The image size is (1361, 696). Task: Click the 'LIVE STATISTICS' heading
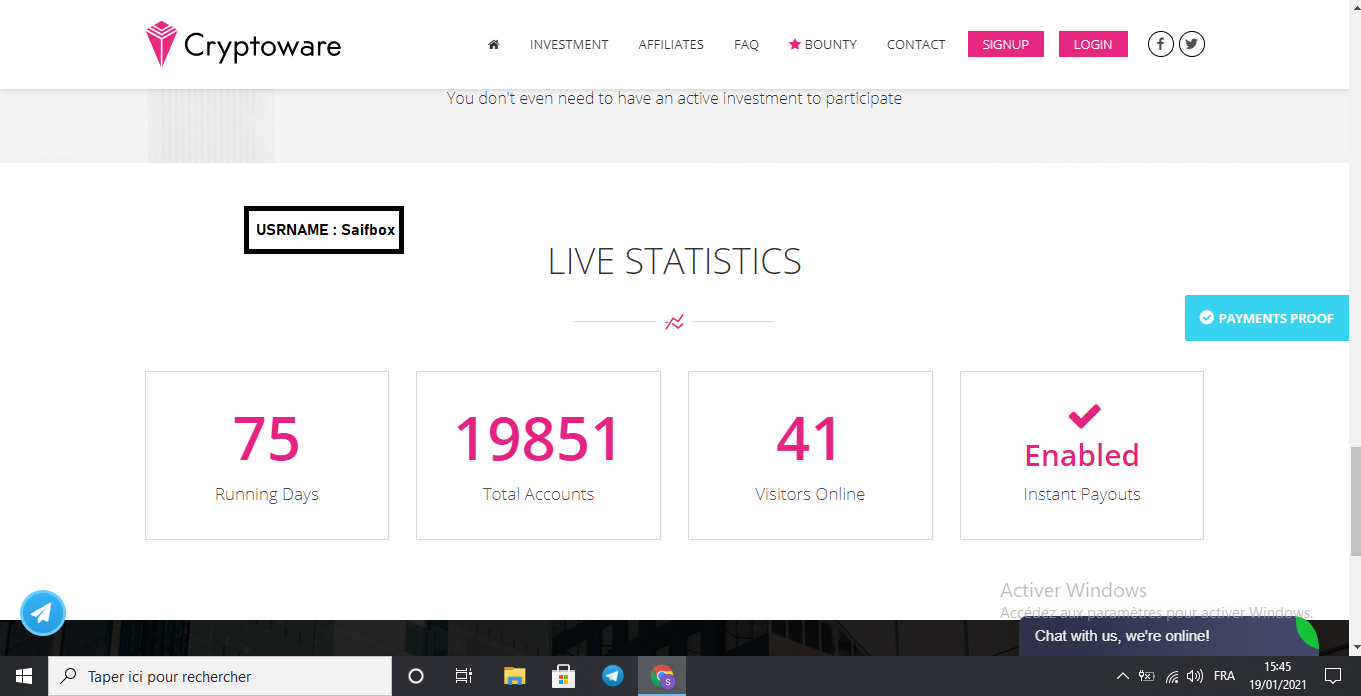pos(675,262)
